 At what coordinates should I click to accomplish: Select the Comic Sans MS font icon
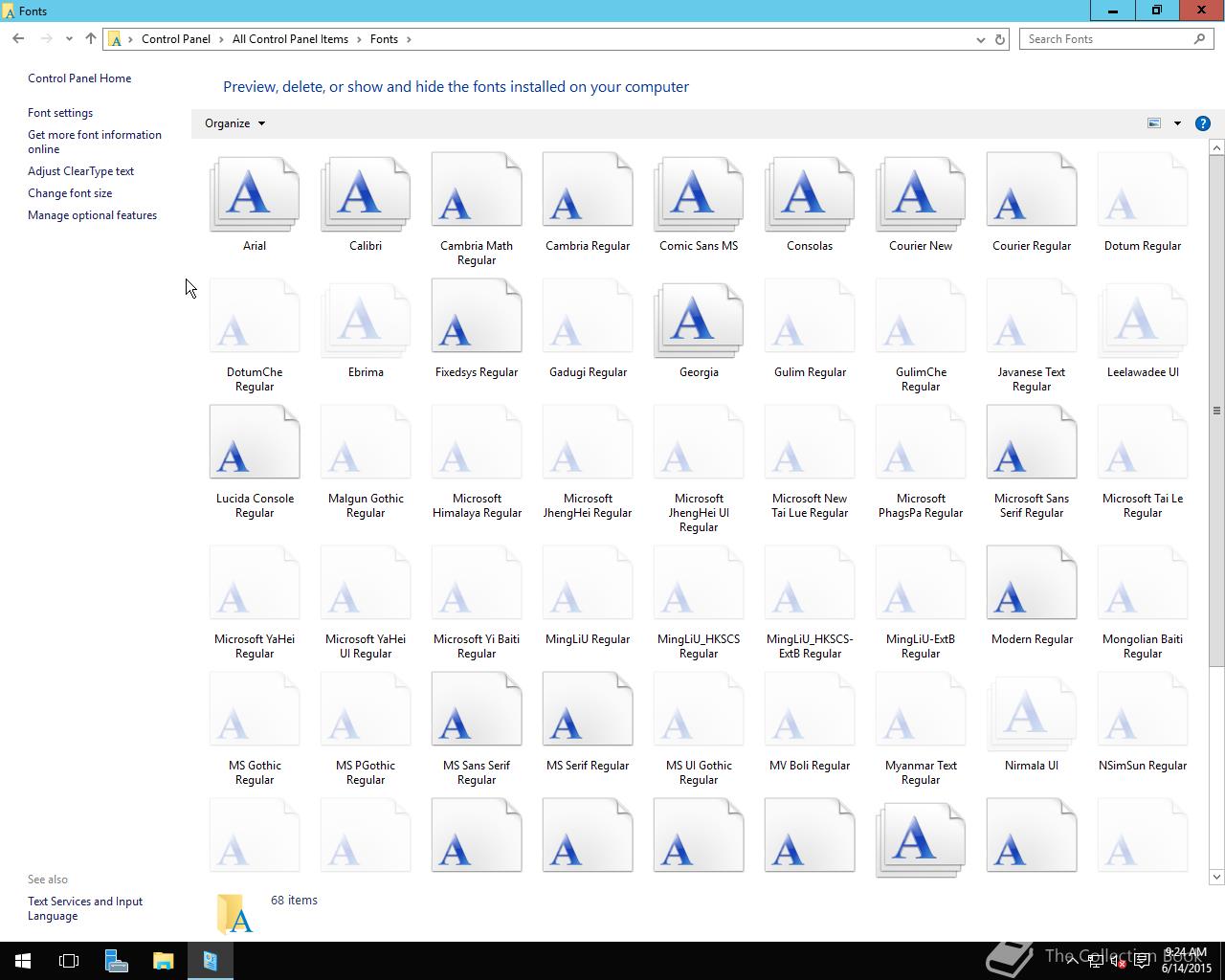pos(699,195)
